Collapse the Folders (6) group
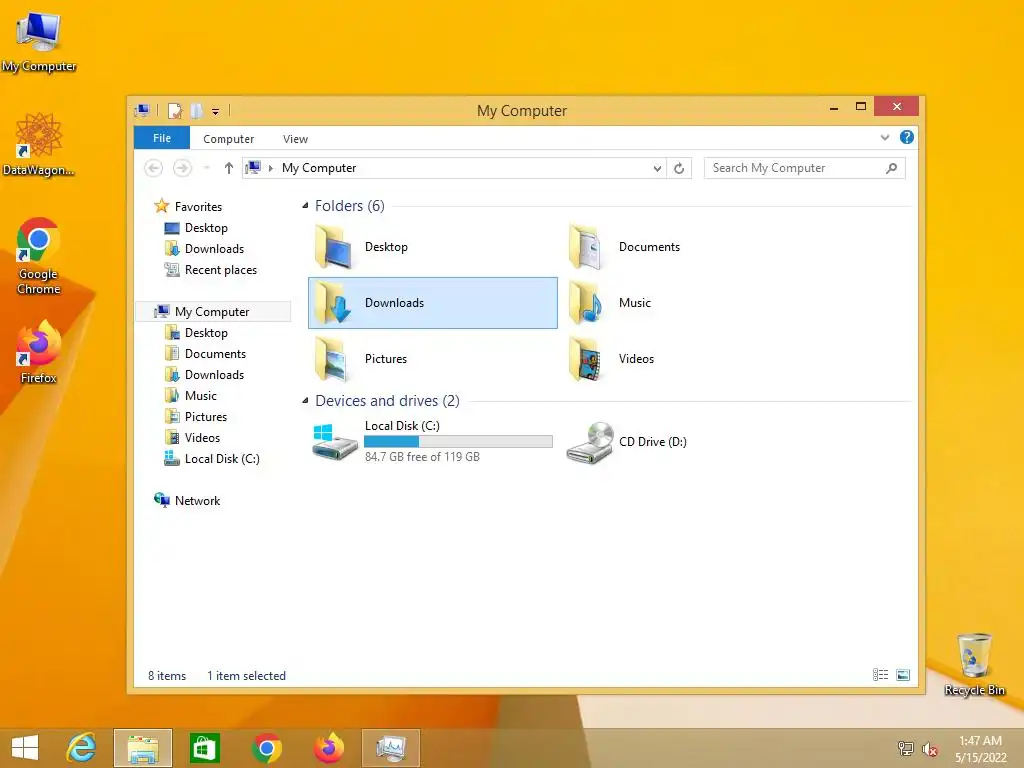This screenshot has width=1024, height=768. coord(305,206)
